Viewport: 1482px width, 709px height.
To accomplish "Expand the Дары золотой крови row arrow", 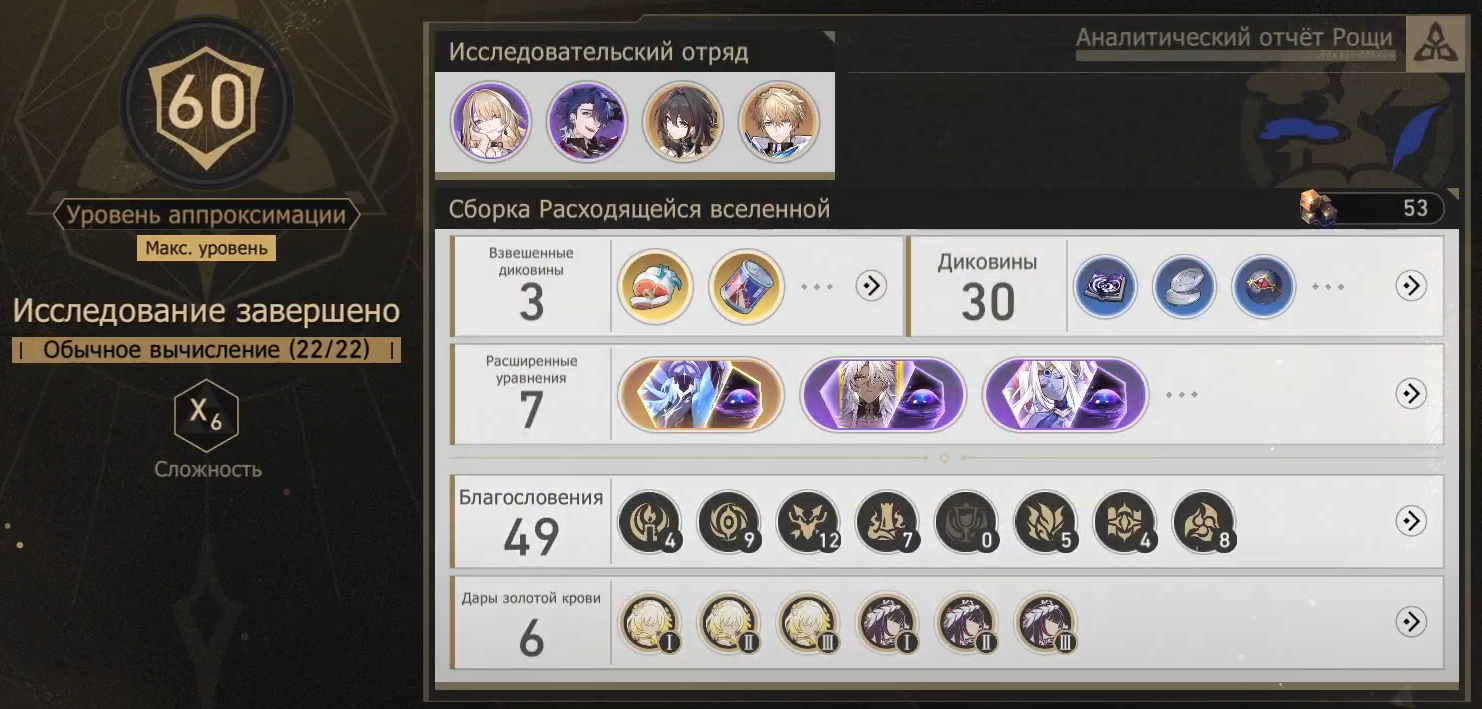I will point(1411,622).
